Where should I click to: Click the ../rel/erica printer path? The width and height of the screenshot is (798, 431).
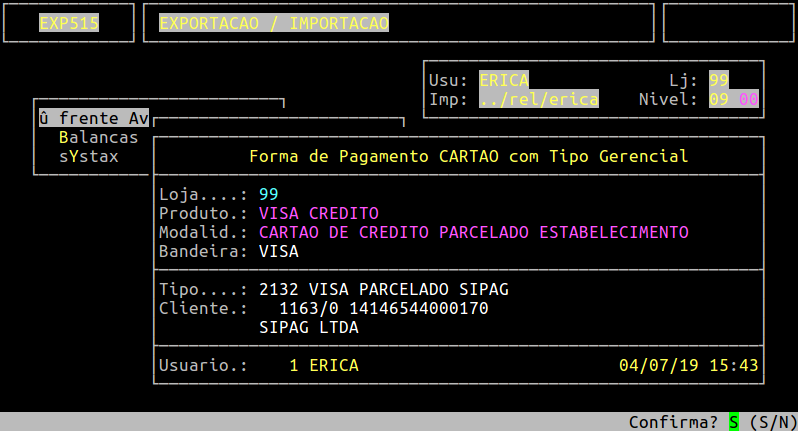click(x=538, y=99)
